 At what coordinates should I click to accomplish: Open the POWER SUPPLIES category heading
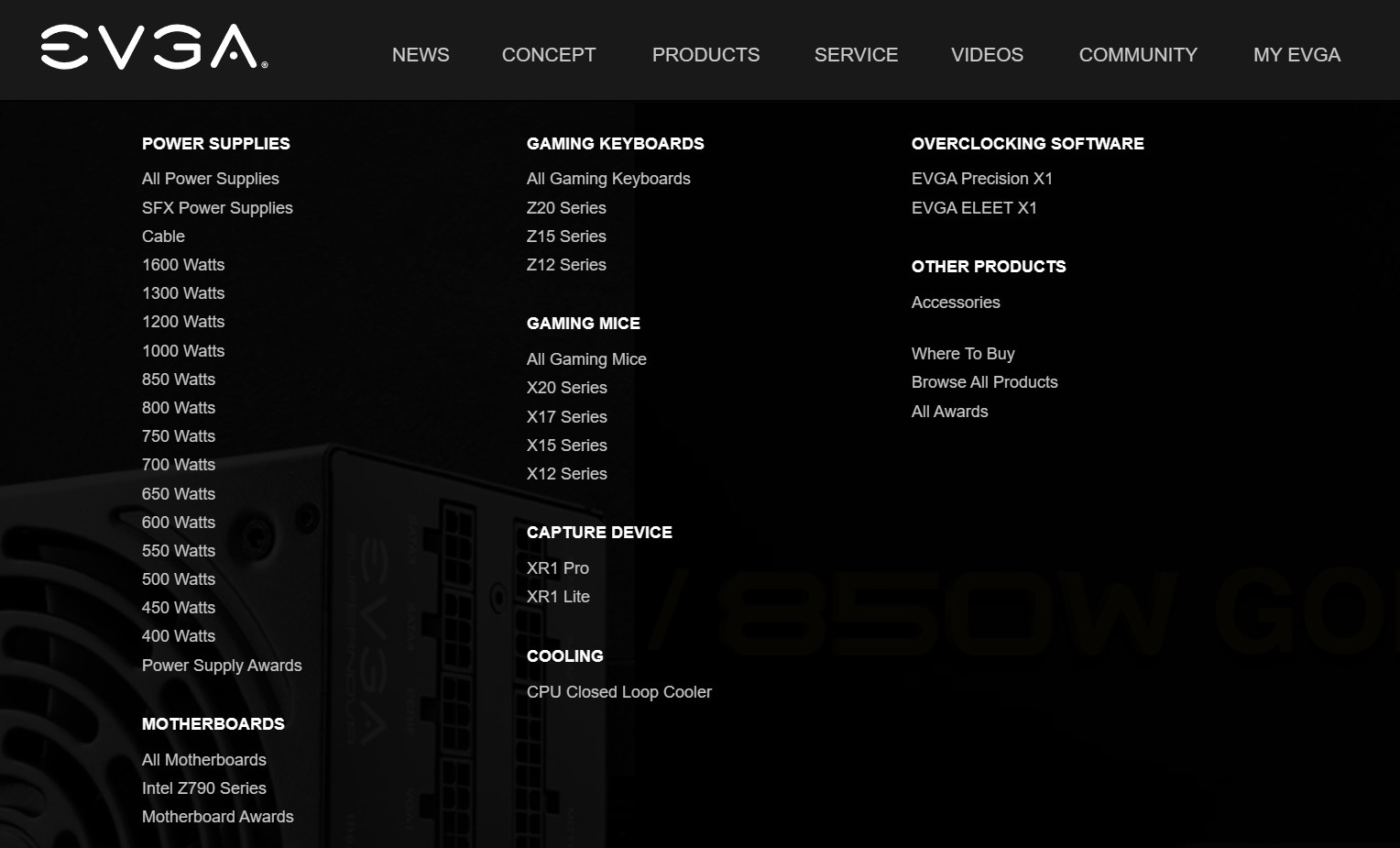tap(216, 143)
